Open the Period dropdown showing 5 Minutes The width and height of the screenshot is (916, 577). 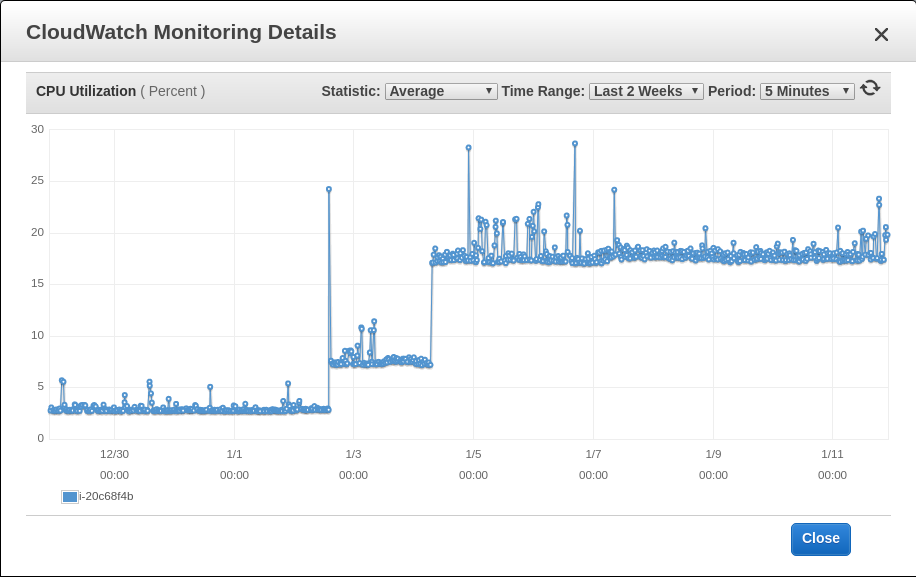coord(807,91)
